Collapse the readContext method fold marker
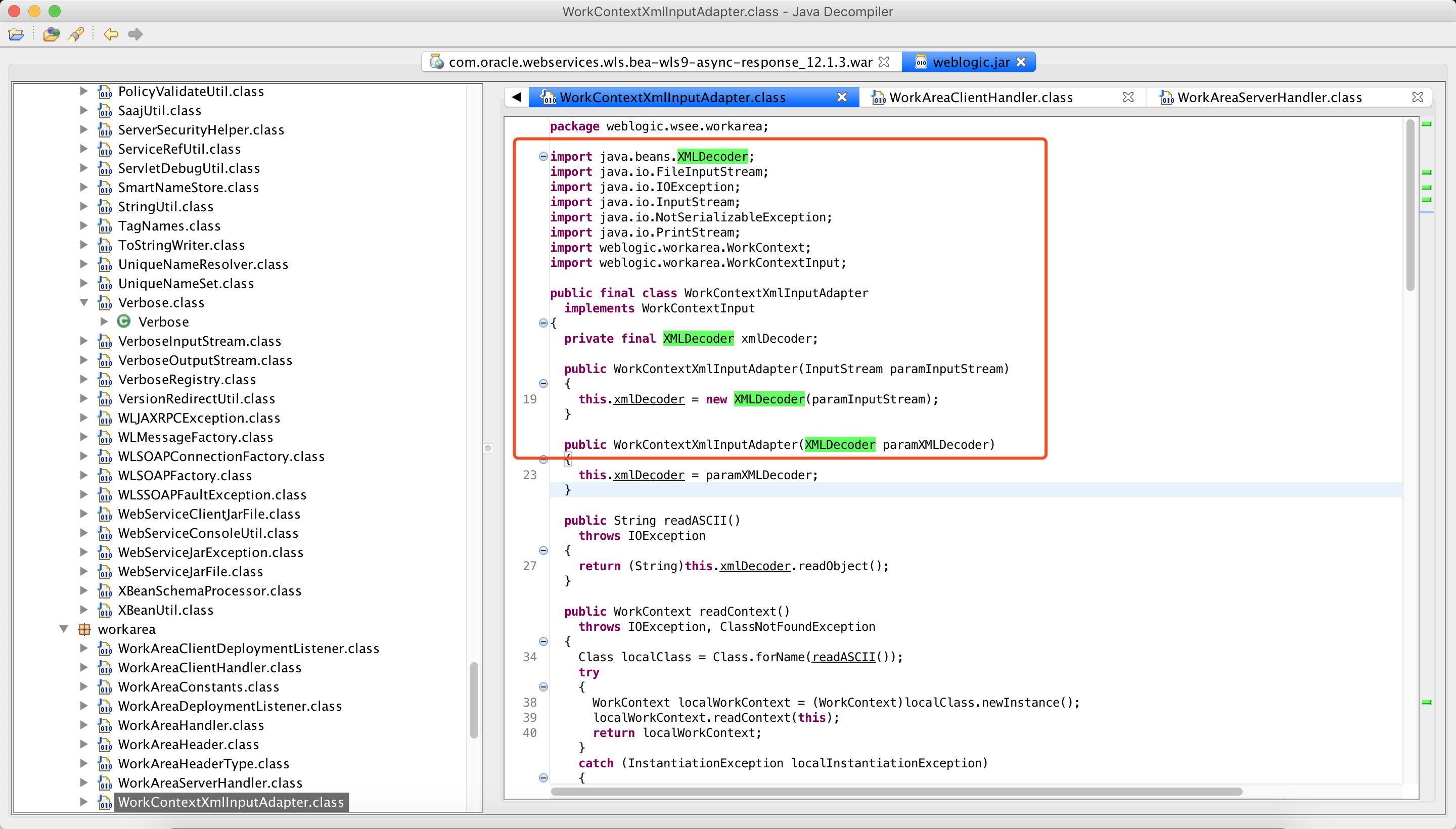 [x=543, y=641]
